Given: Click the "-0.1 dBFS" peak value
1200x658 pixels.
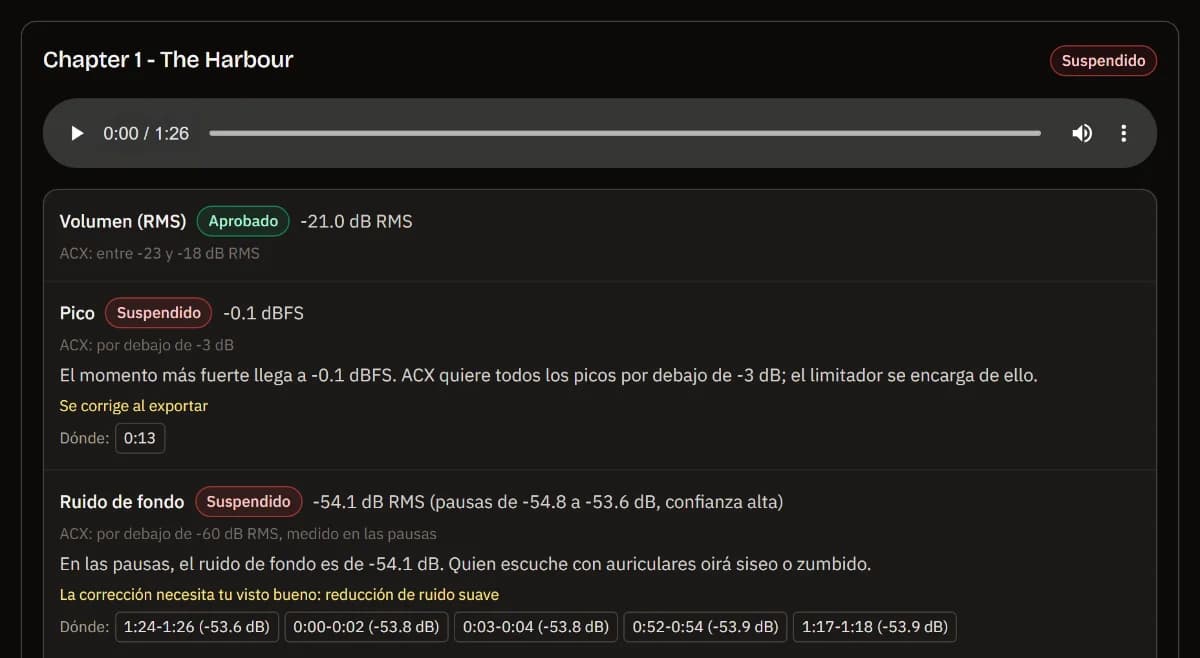Looking at the screenshot, I should coord(263,313).
